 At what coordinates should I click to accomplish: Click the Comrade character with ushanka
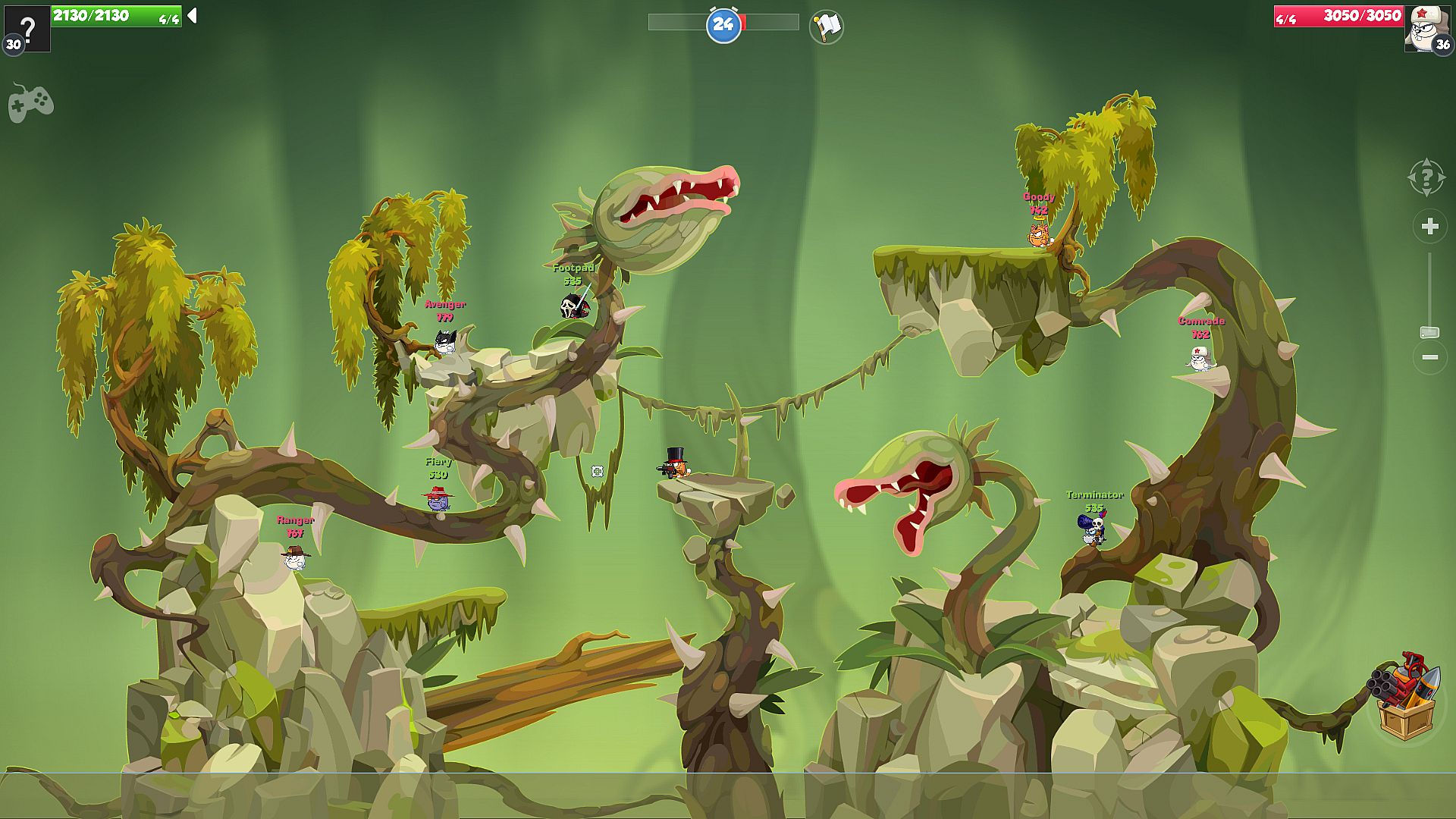pyautogui.click(x=1200, y=359)
